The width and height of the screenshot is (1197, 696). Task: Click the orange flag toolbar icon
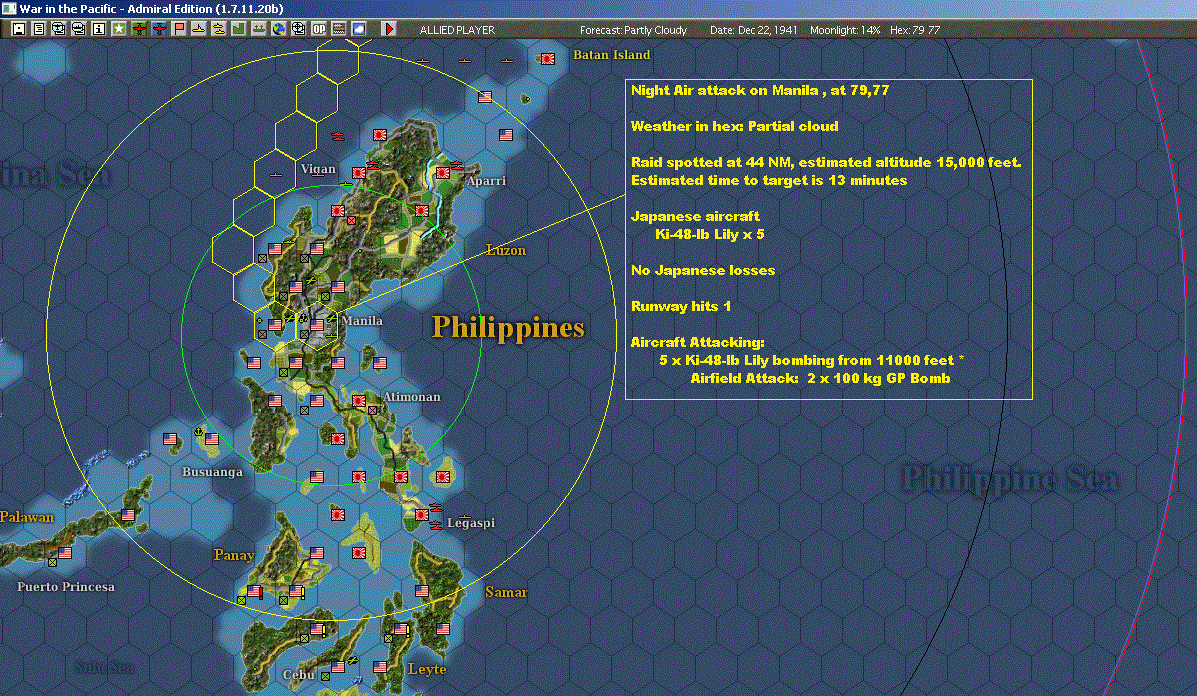tap(179, 29)
